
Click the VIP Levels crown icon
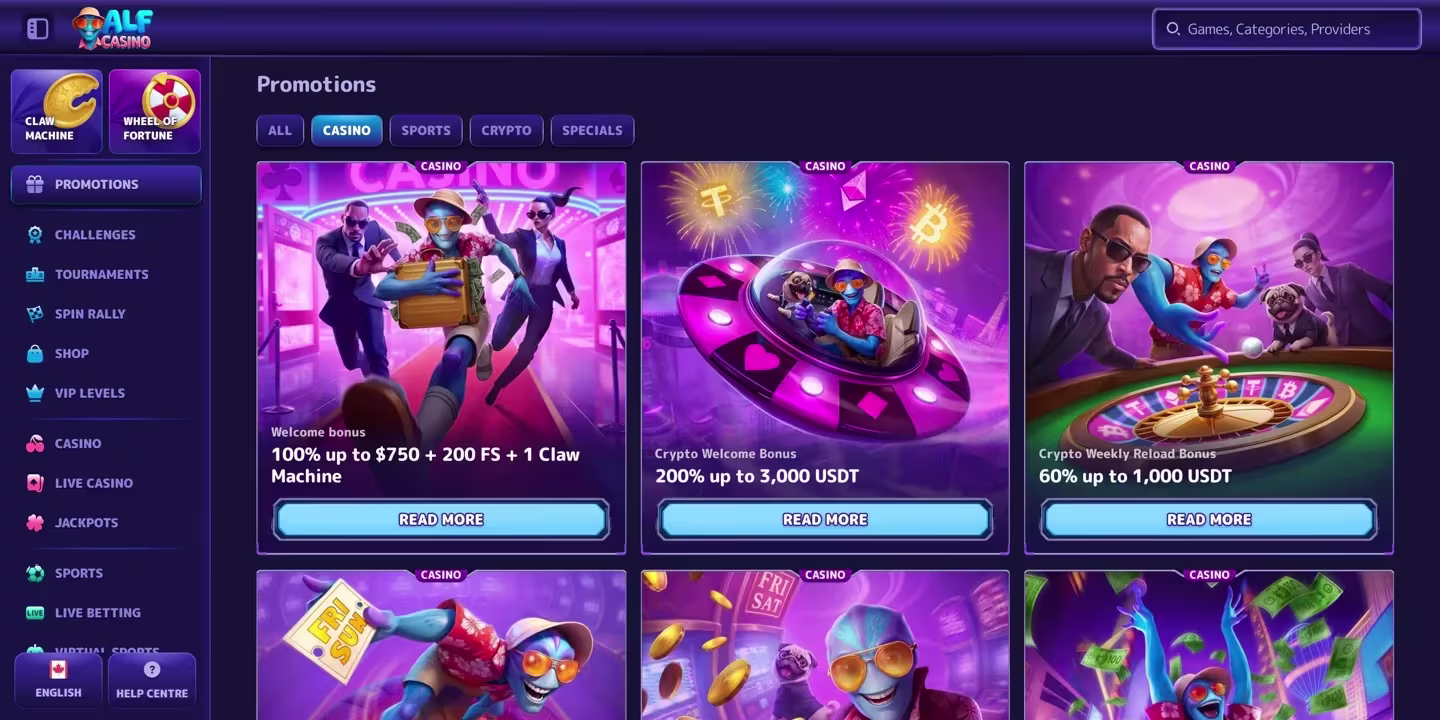[35, 393]
